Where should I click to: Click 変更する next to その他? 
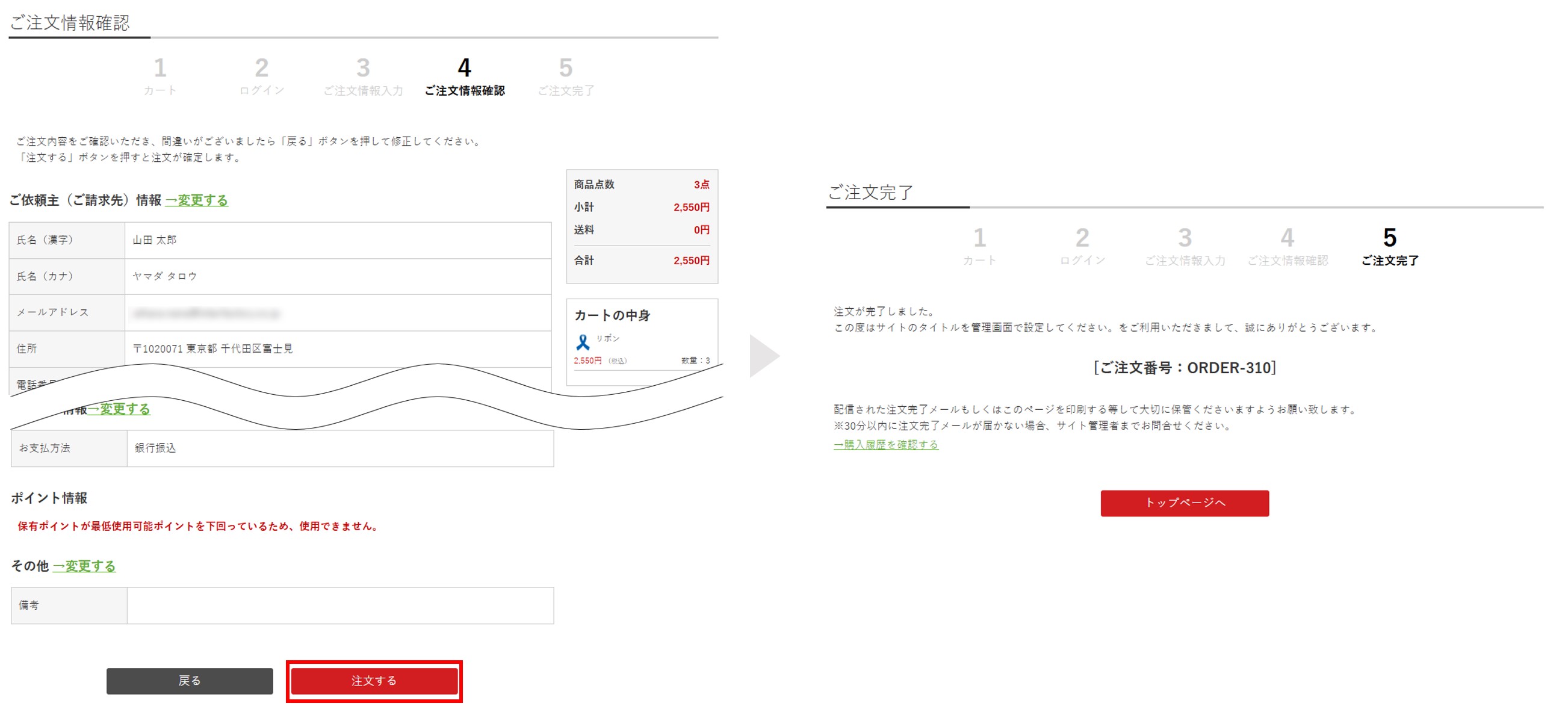coord(84,566)
